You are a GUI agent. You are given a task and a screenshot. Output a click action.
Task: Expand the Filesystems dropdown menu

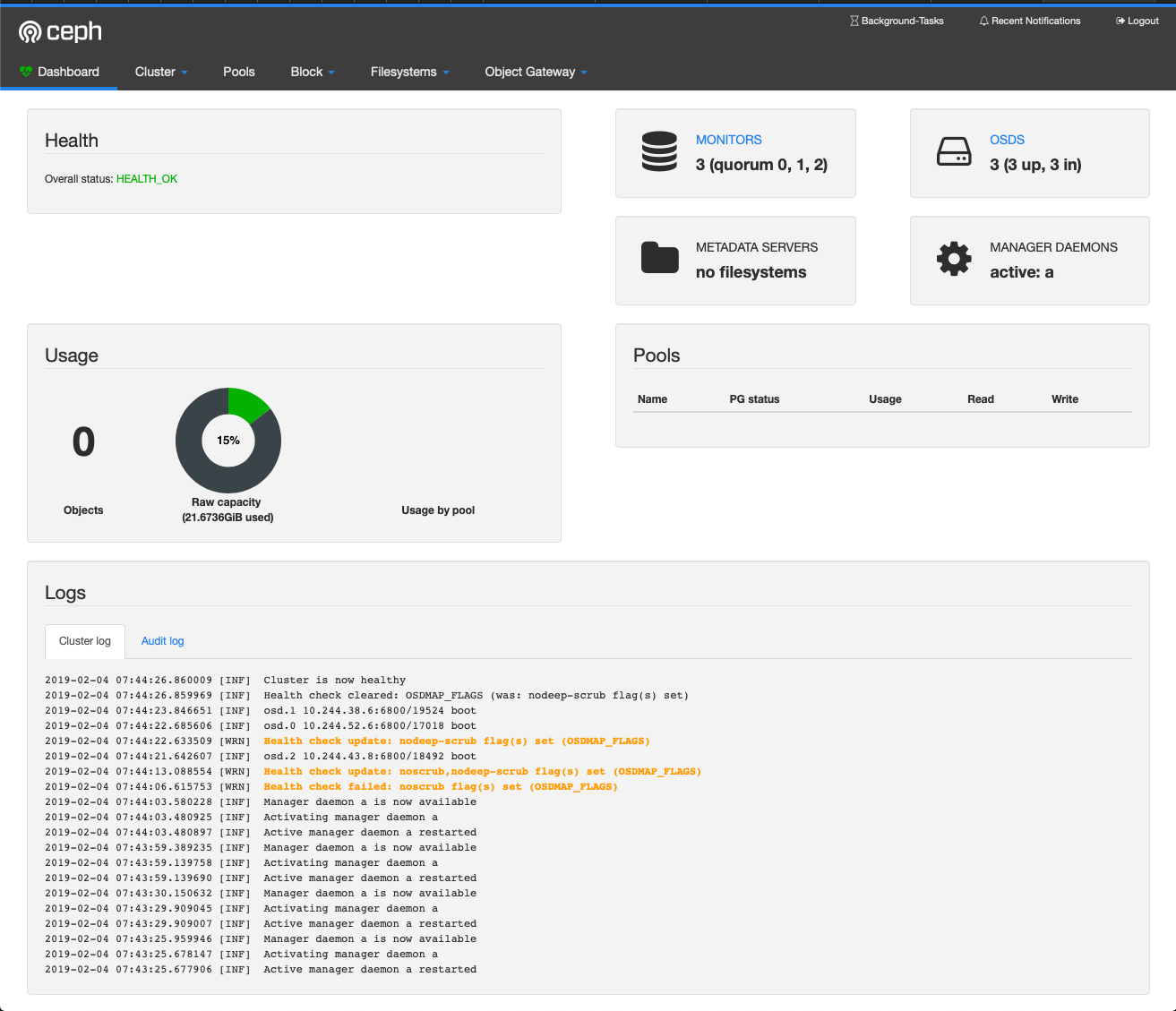coord(409,72)
